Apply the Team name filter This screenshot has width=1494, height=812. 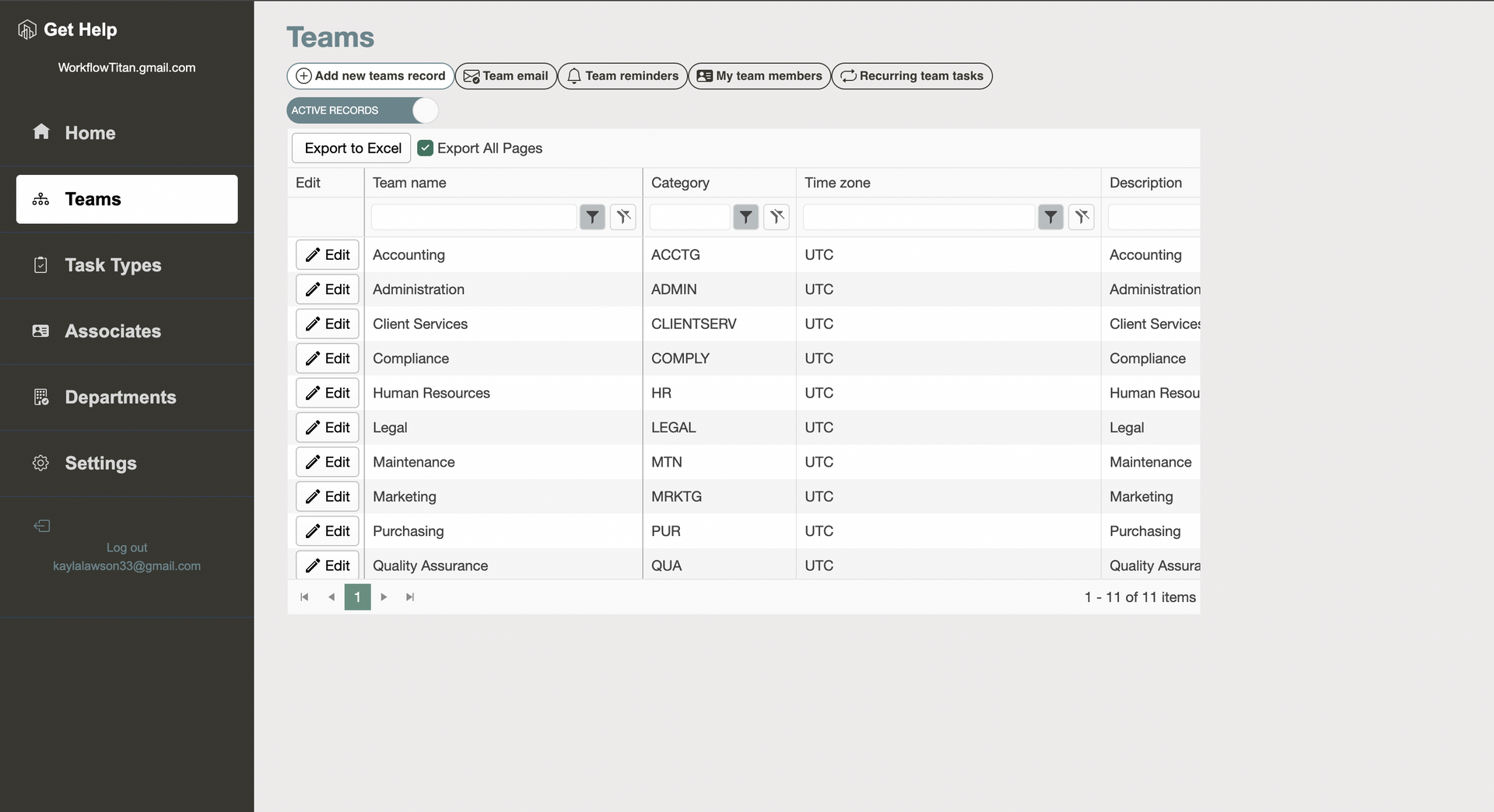pyautogui.click(x=593, y=217)
